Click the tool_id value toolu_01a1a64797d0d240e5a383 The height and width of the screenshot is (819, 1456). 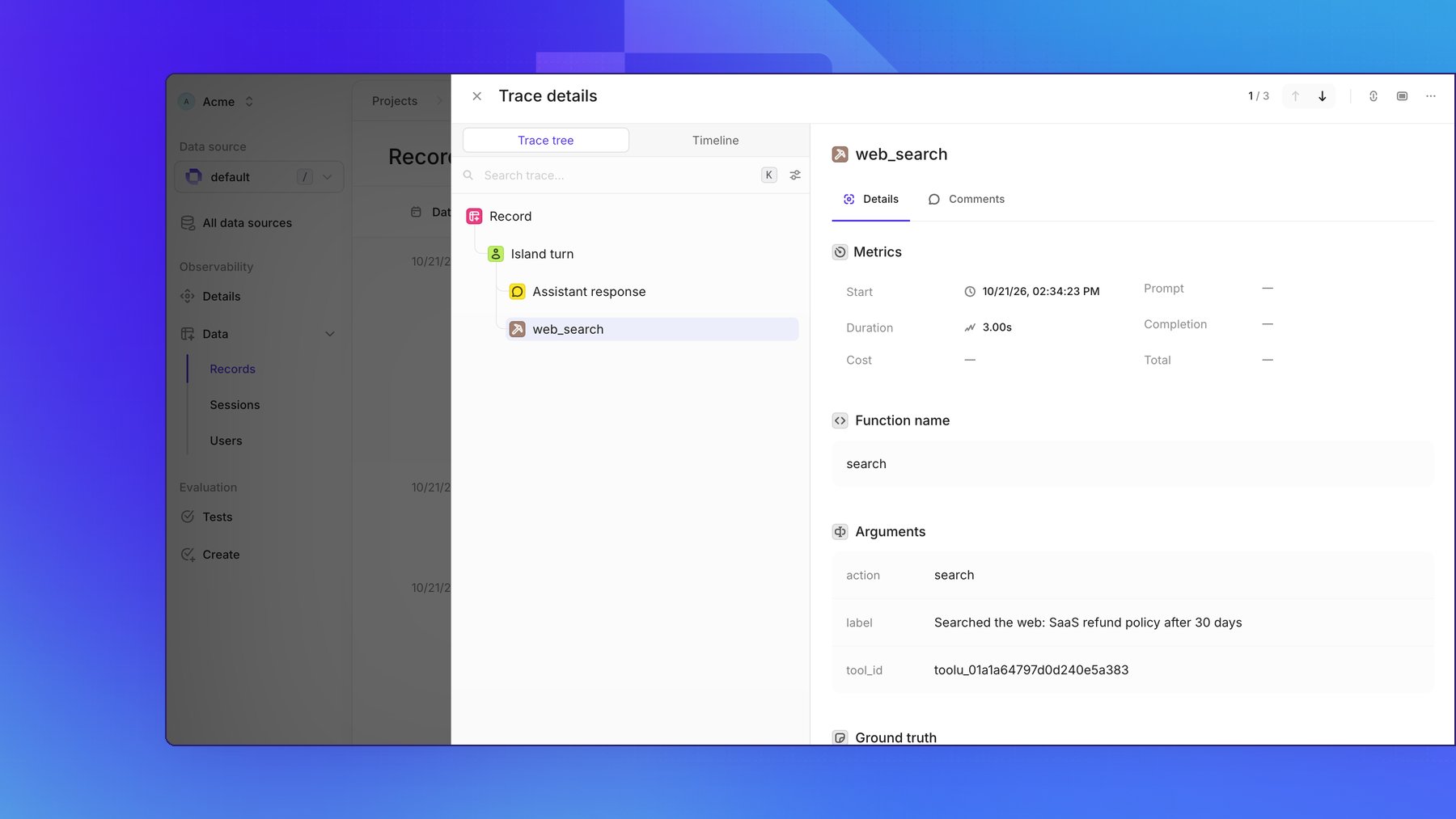coord(1031,670)
